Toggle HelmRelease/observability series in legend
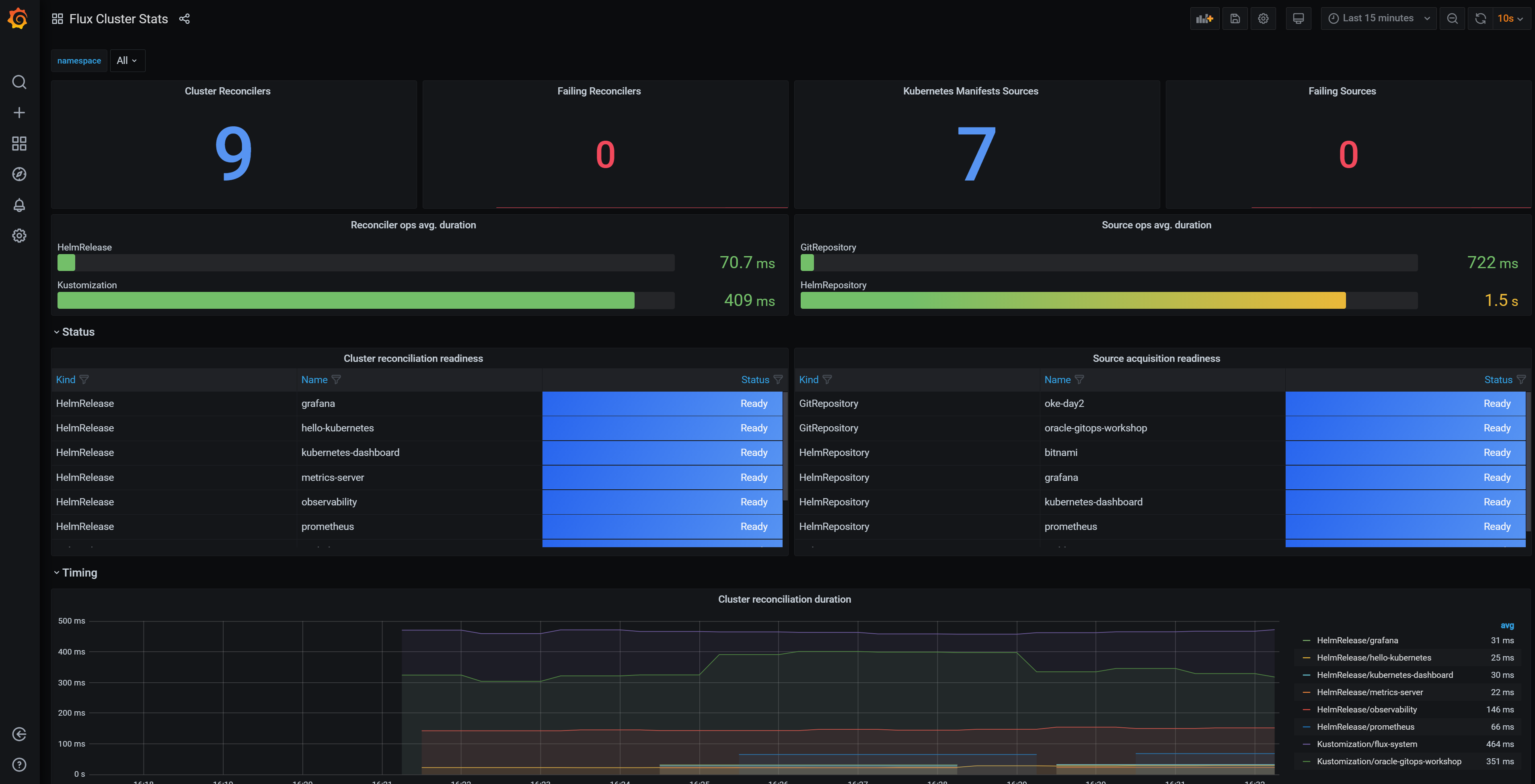 1366,710
